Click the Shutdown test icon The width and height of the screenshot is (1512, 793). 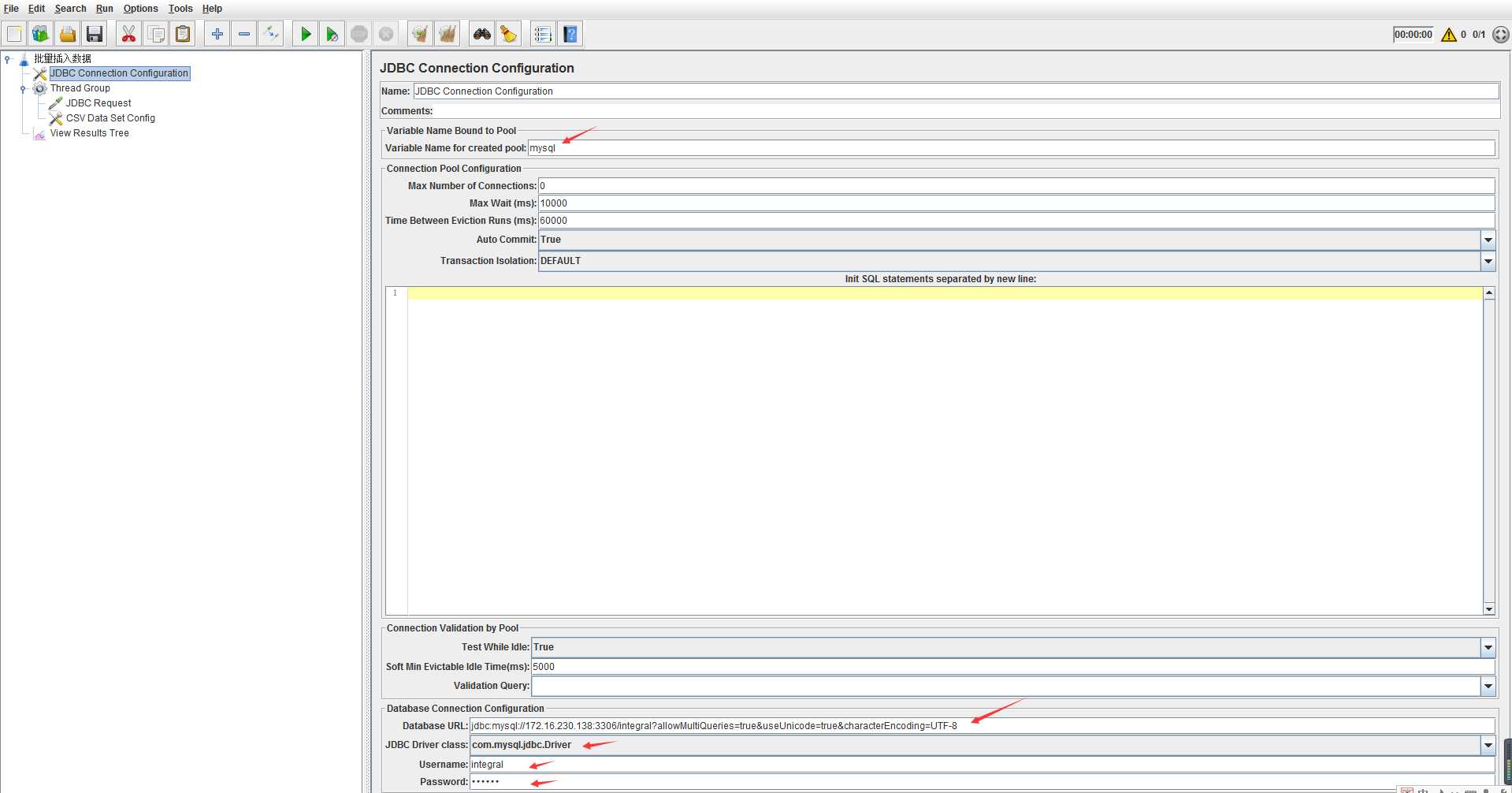386,34
